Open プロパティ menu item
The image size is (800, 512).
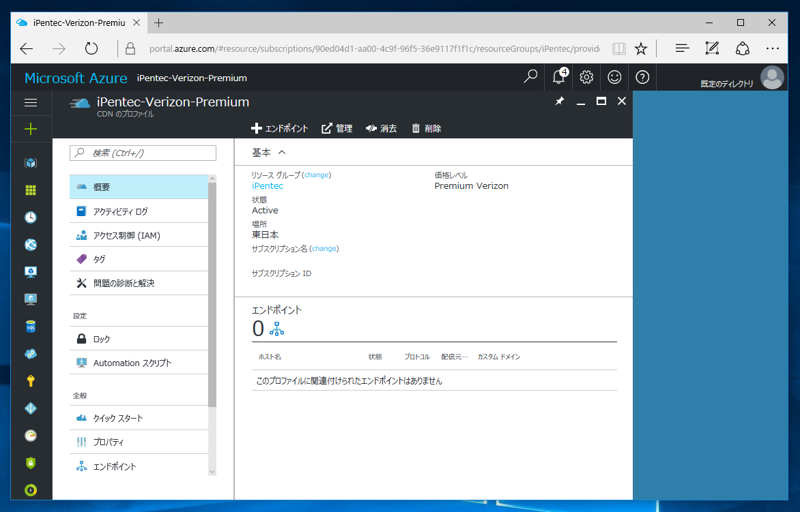point(139,442)
